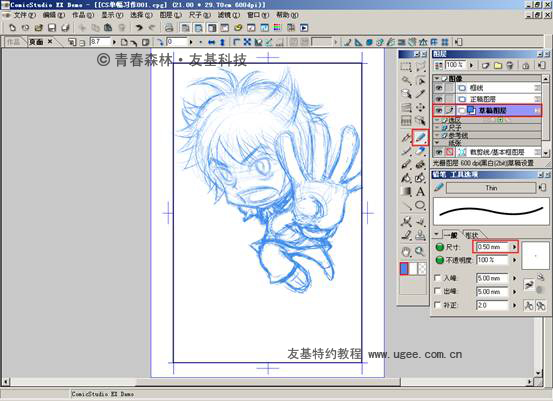This screenshot has width=553, height=401.
Task: Open layer opacity 100% arrow in layers panel
Action: pos(472,65)
